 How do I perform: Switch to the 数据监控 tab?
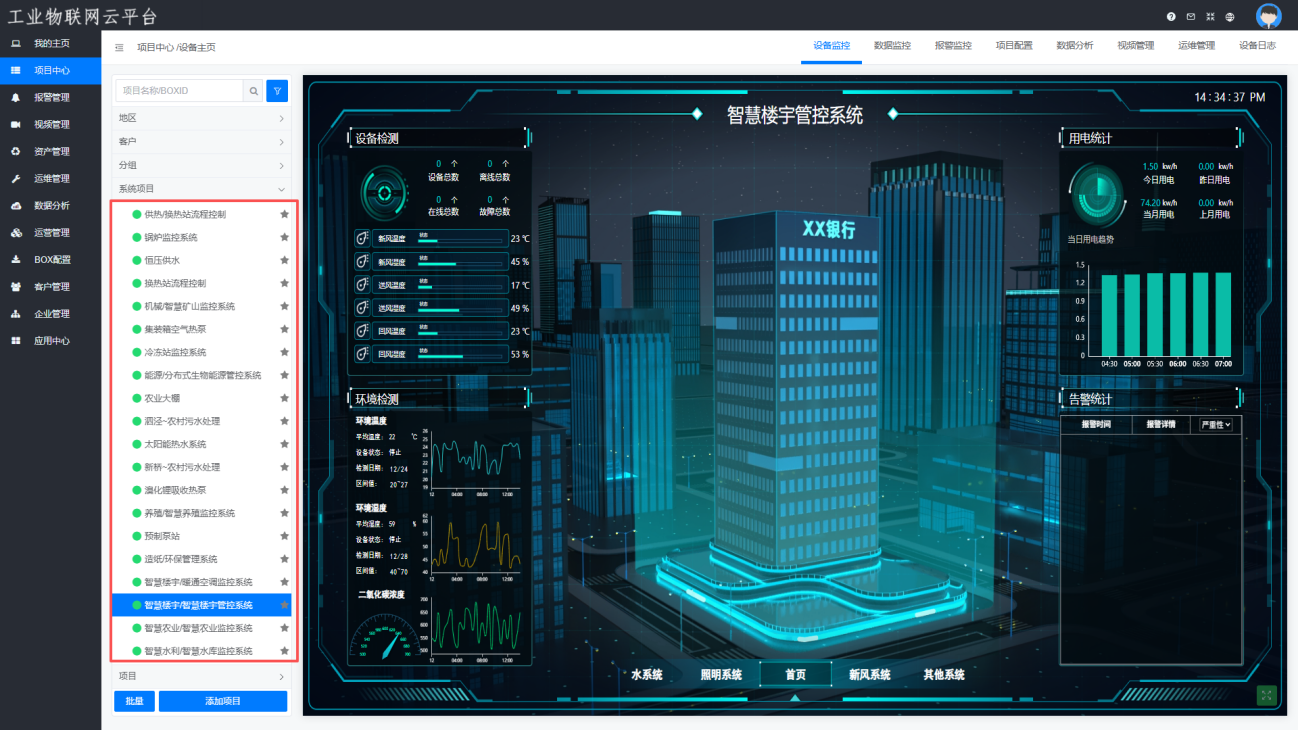[892, 46]
